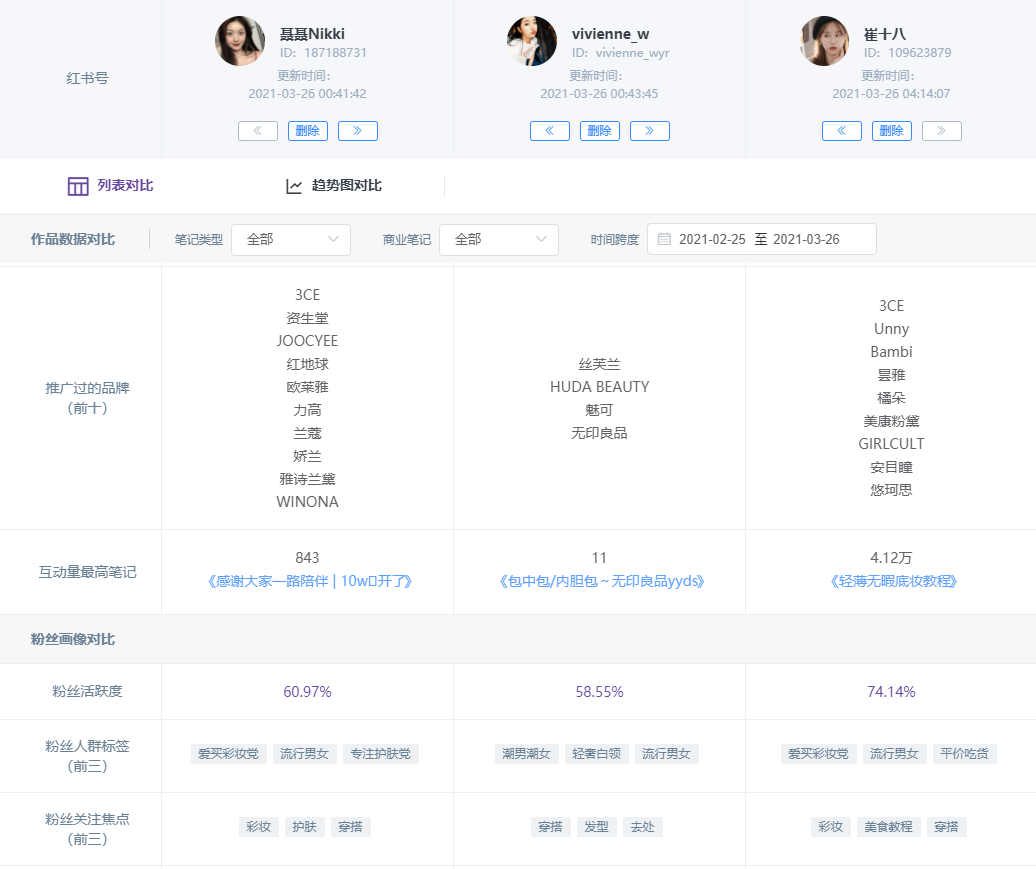
Task: Click 红书号 row label
Action: pyautogui.click(x=87, y=79)
